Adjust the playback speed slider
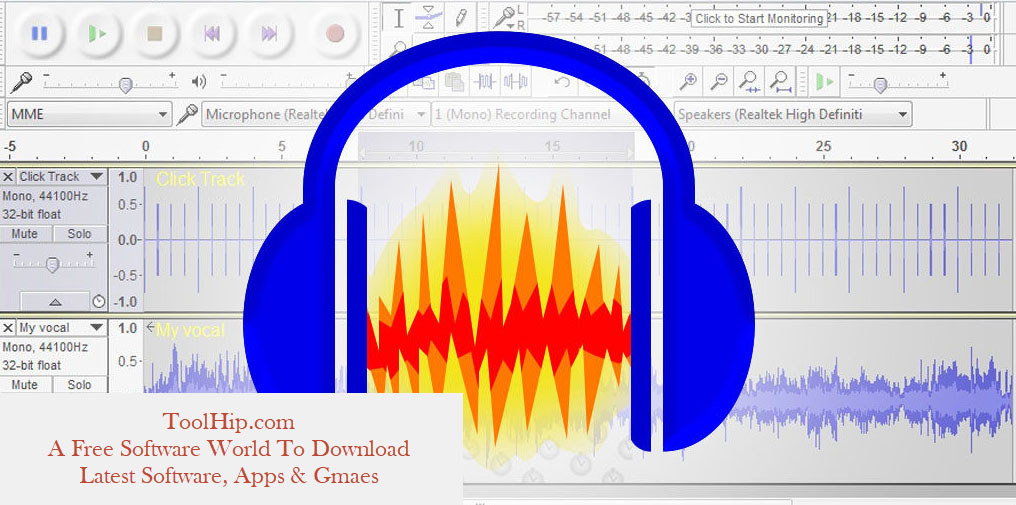This screenshot has width=1016, height=505. [x=880, y=85]
